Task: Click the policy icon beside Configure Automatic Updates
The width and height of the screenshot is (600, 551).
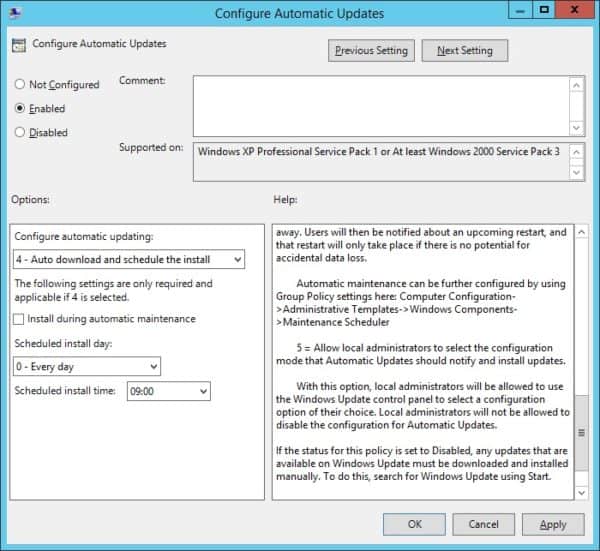Action: tap(19, 46)
